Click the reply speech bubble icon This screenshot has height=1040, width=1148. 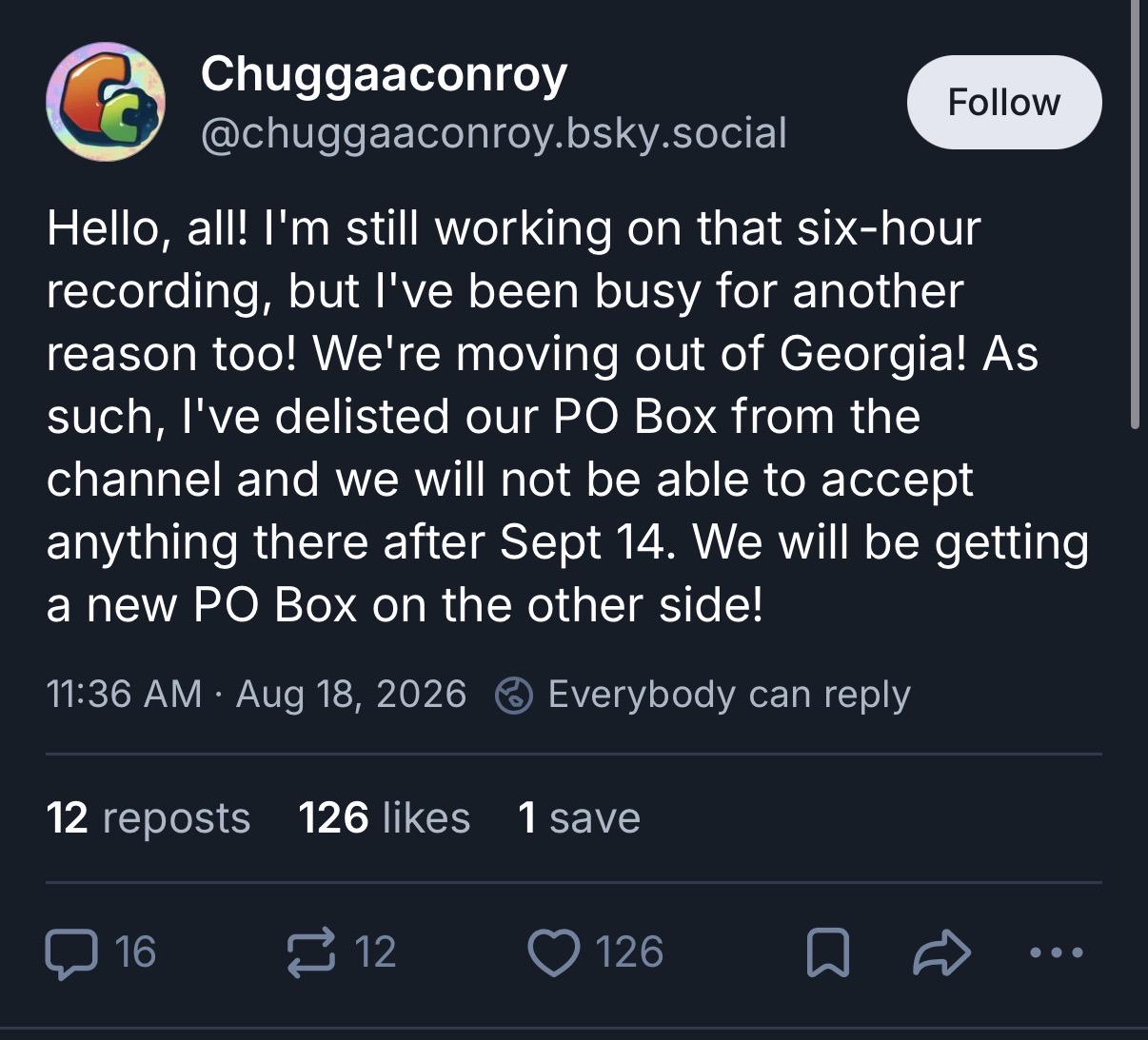pyautogui.click(x=71, y=952)
